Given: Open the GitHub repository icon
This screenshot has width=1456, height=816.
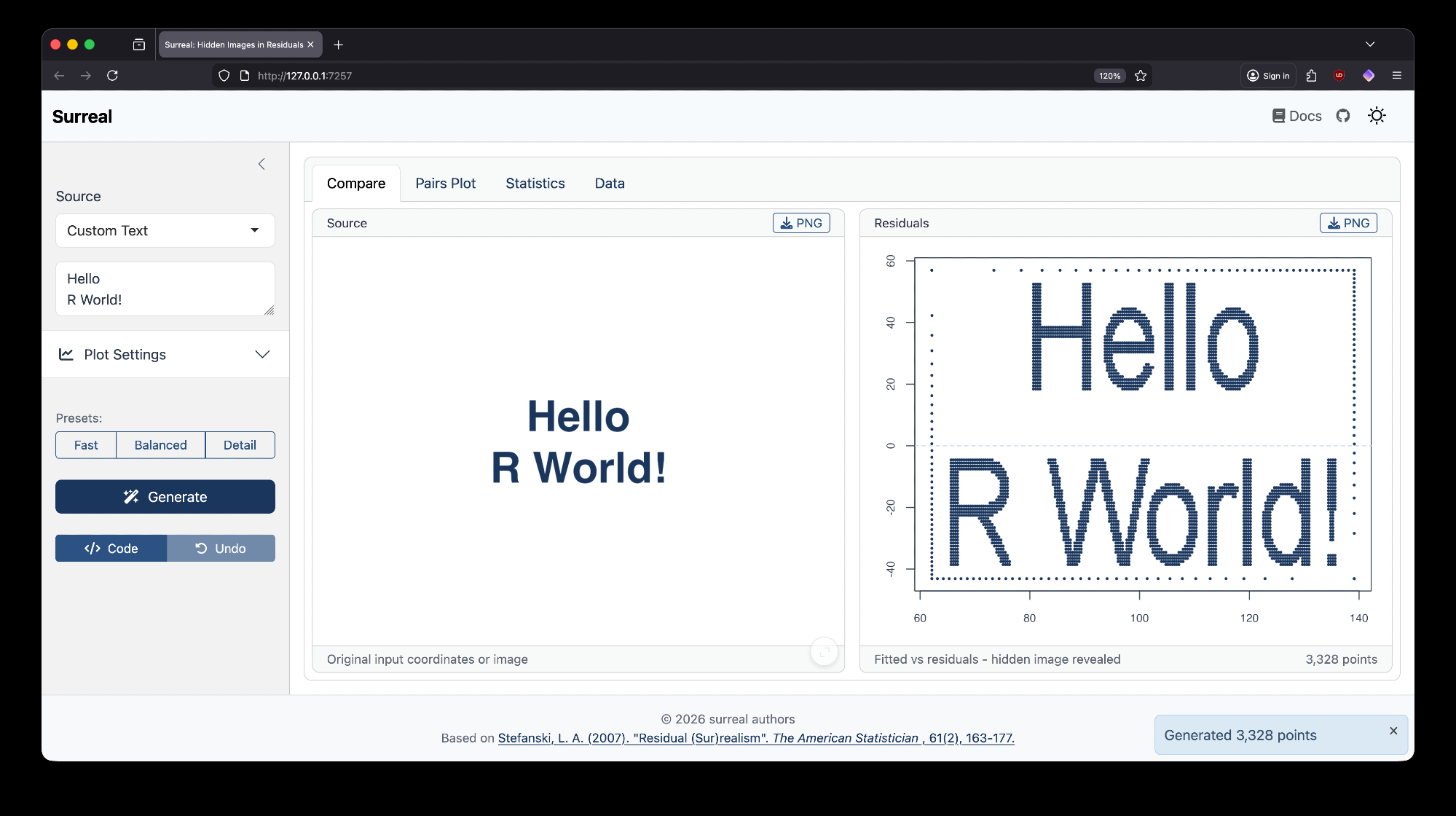Looking at the screenshot, I should tap(1343, 116).
